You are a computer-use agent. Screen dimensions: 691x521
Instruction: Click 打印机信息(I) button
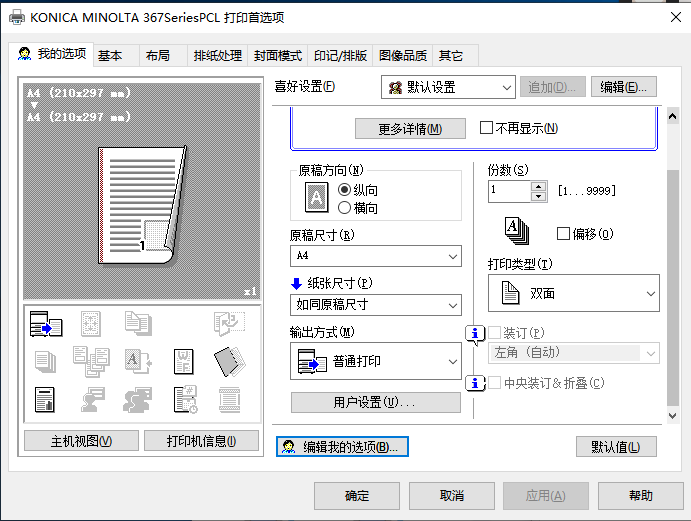coord(201,441)
